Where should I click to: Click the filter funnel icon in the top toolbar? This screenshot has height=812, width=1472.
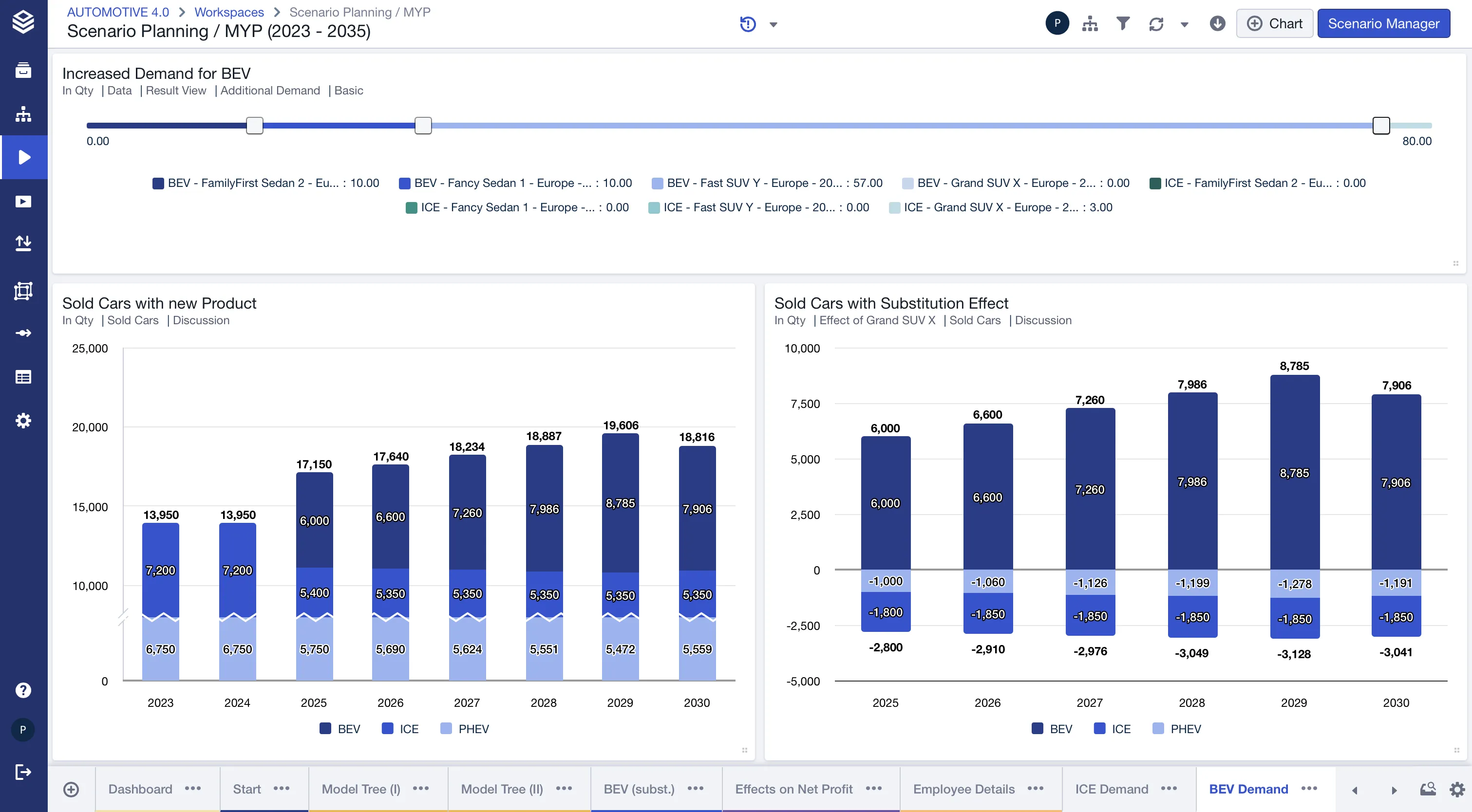pyautogui.click(x=1123, y=23)
